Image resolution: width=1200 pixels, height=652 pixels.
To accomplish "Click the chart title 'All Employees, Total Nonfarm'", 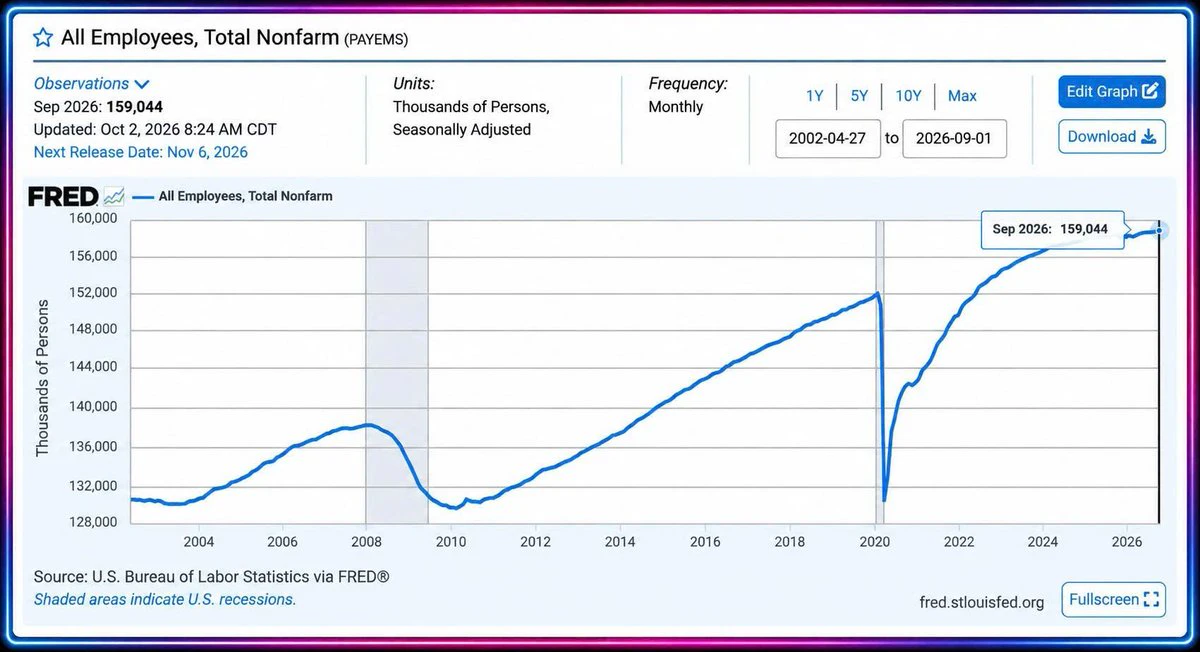I will point(200,38).
